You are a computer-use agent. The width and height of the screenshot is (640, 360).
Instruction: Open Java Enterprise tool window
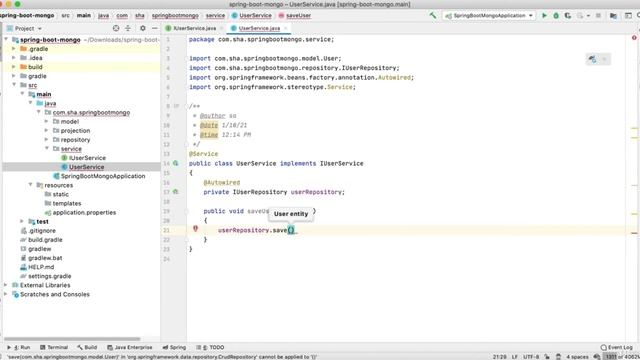click(130, 347)
